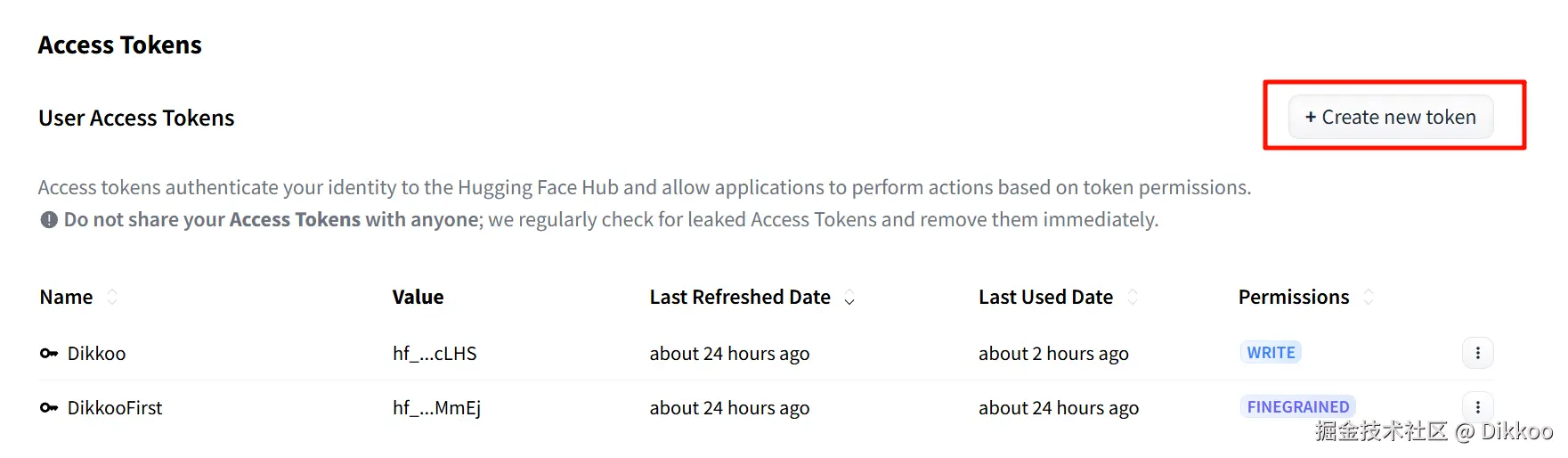Click sort arrows beside Last Used Date
This screenshot has width=1568, height=458.
coord(1133,297)
